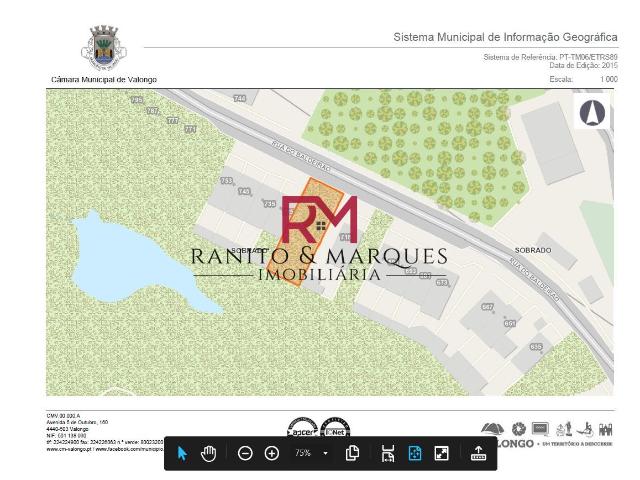Click parcel label 667 on map

pyautogui.click(x=487, y=307)
